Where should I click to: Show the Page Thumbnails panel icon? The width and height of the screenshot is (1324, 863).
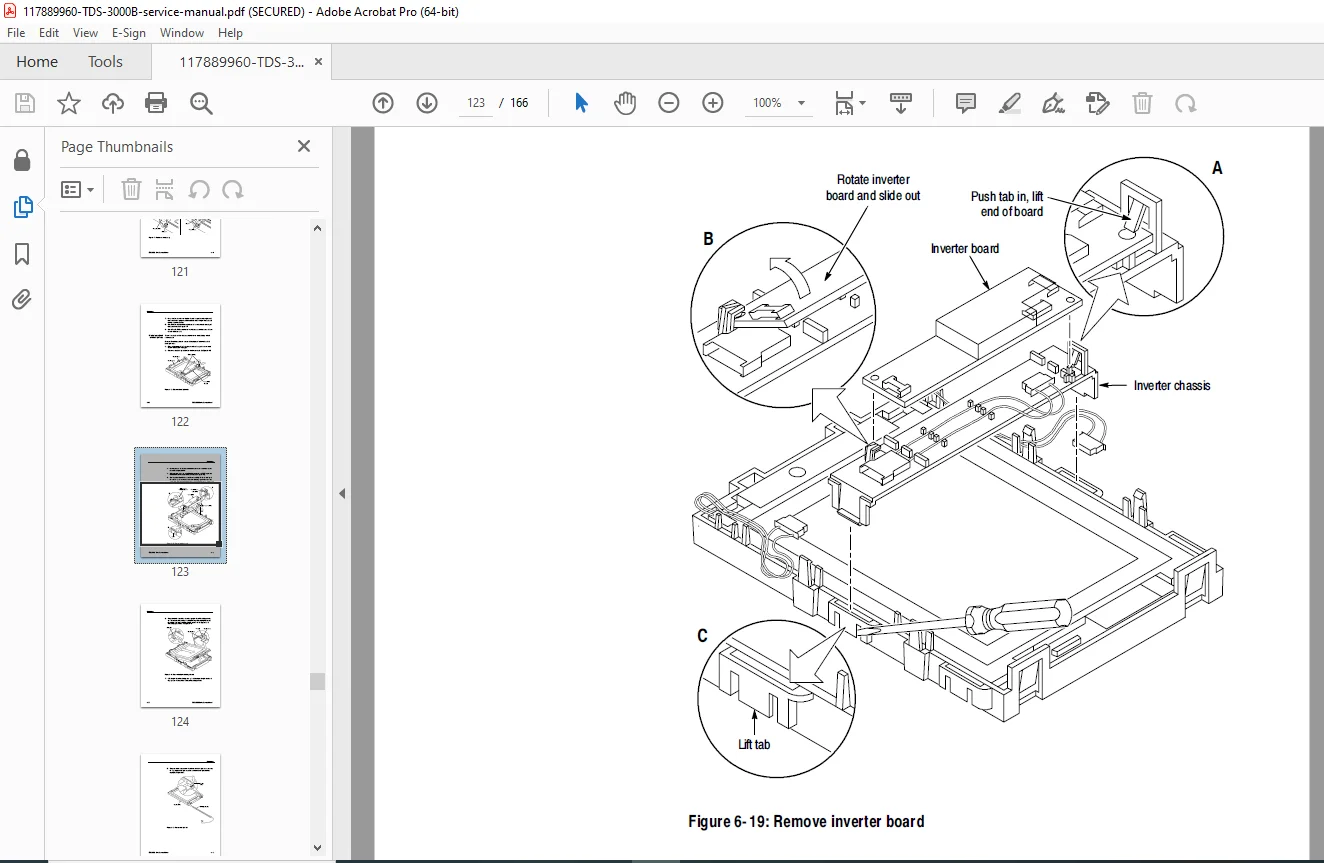pyautogui.click(x=22, y=207)
